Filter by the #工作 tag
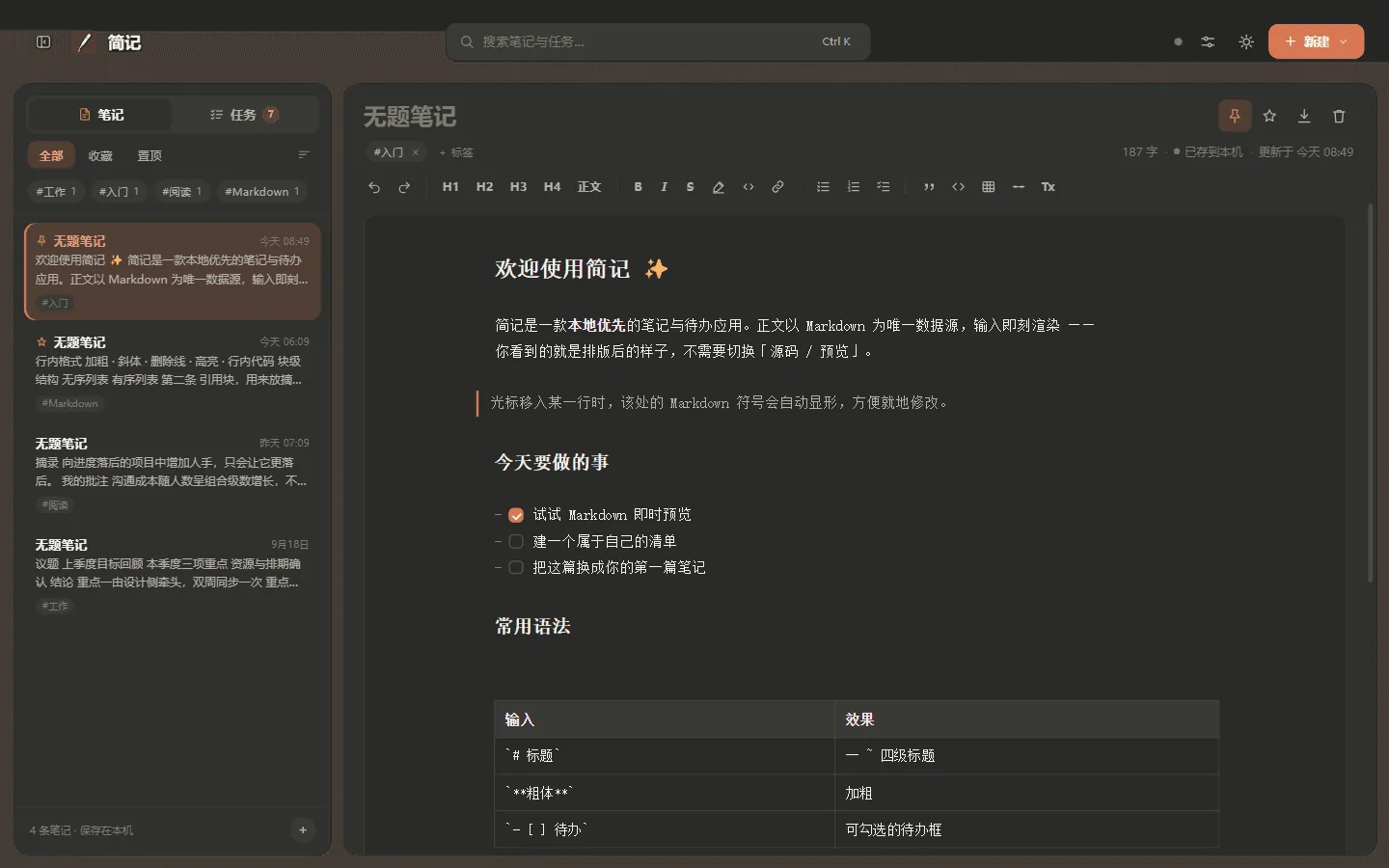 (56, 191)
